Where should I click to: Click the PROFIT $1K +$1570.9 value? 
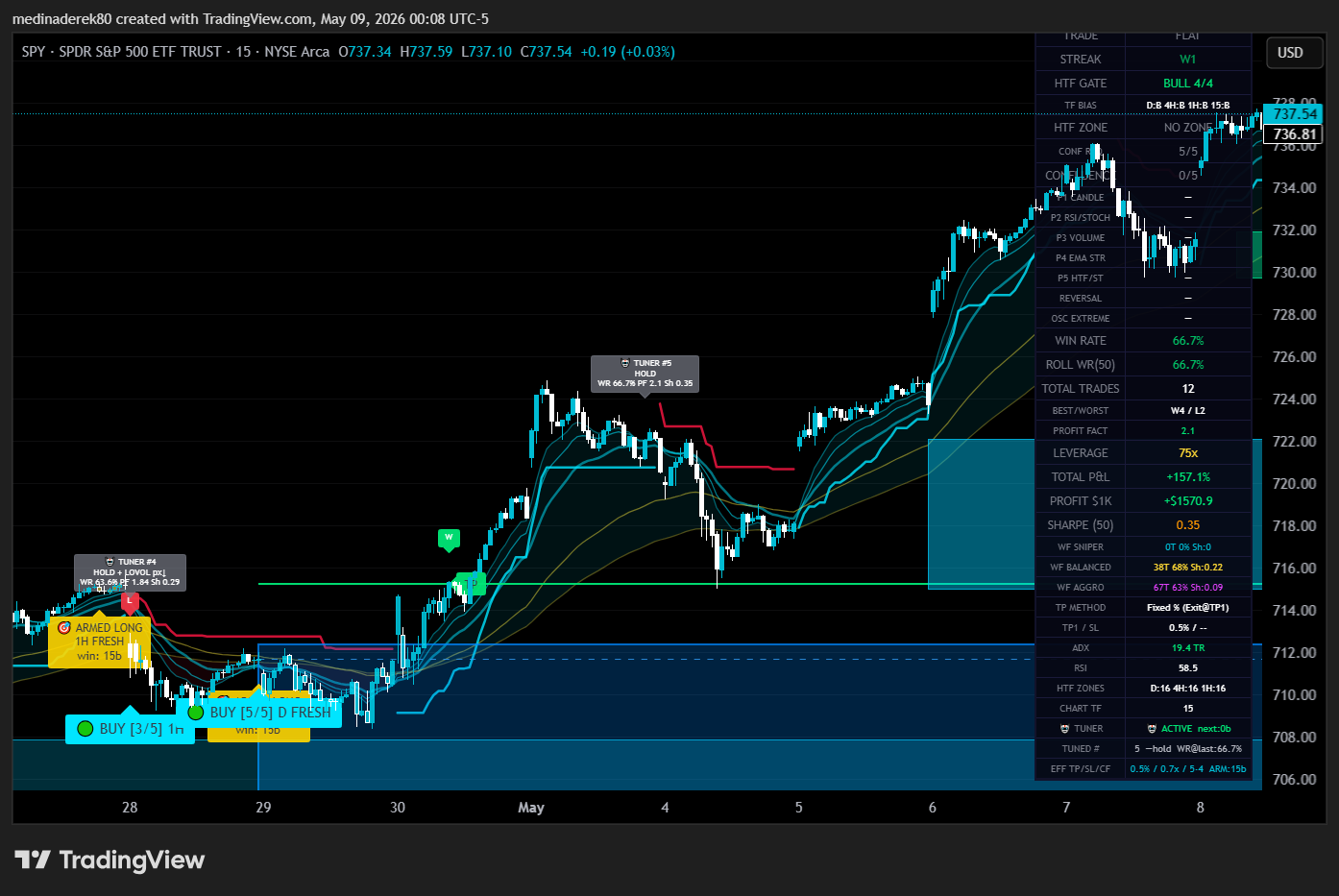click(x=1188, y=501)
